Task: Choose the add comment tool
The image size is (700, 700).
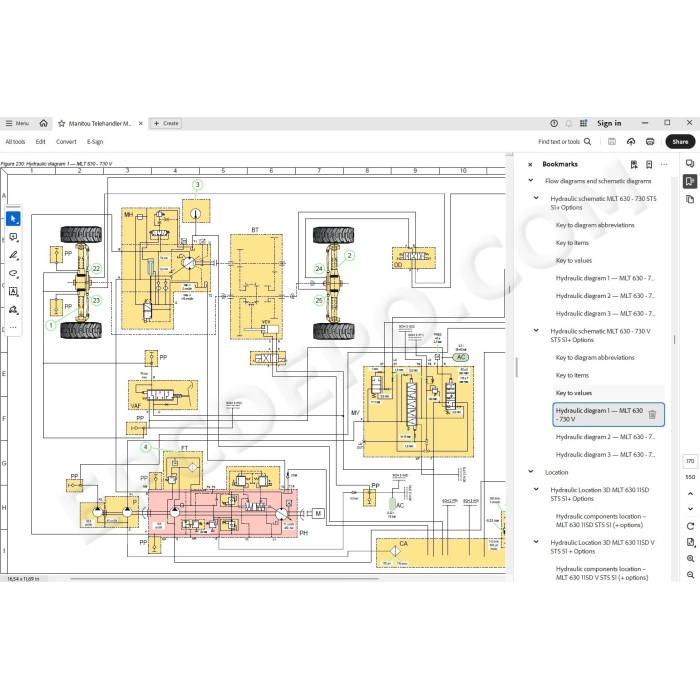Action: click(x=13, y=237)
